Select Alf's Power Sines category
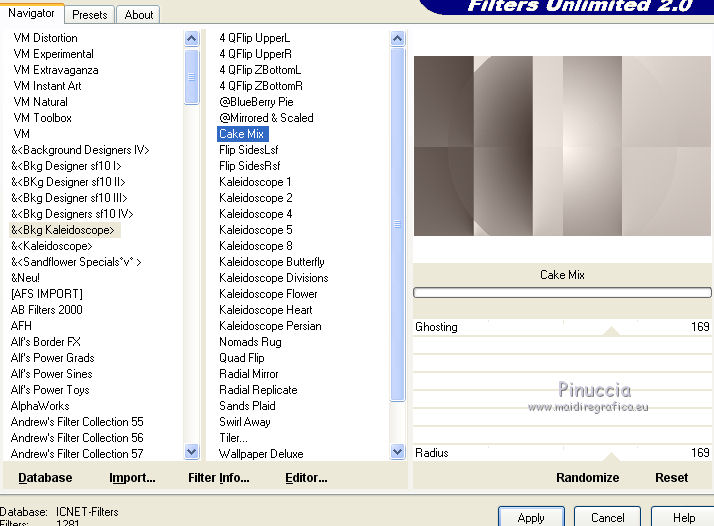The image size is (714, 526). tap(51, 374)
